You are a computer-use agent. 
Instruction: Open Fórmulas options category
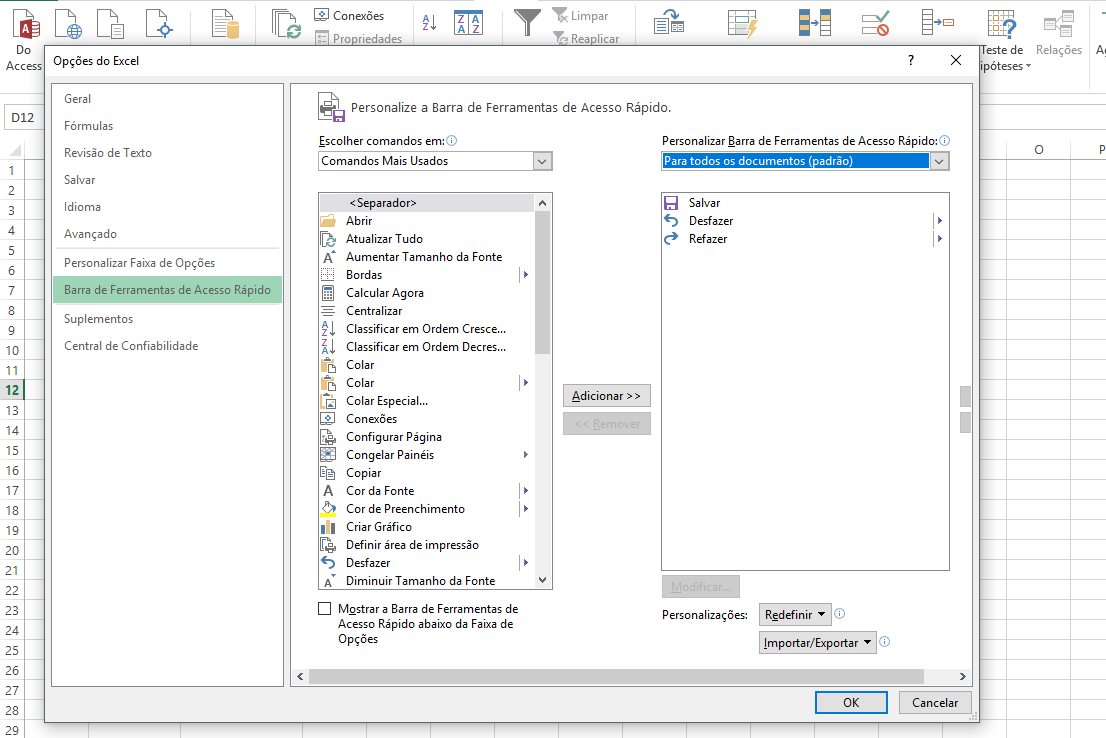[166, 126]
